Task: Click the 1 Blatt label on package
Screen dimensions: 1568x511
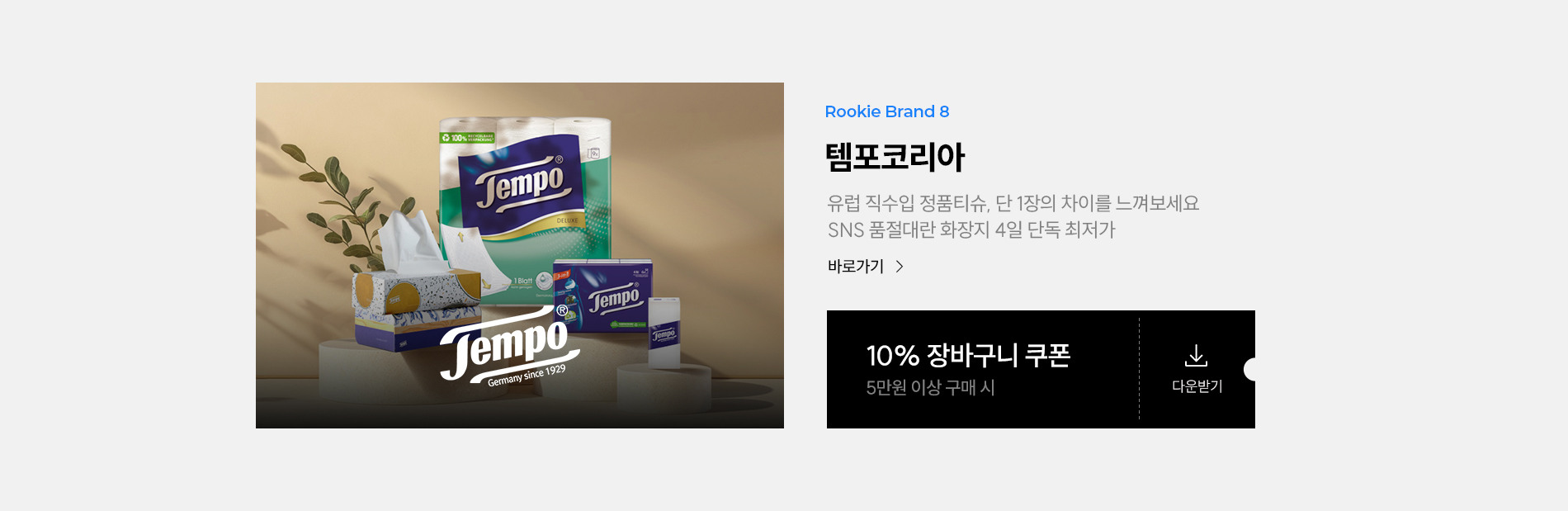Action: (523, 281)
